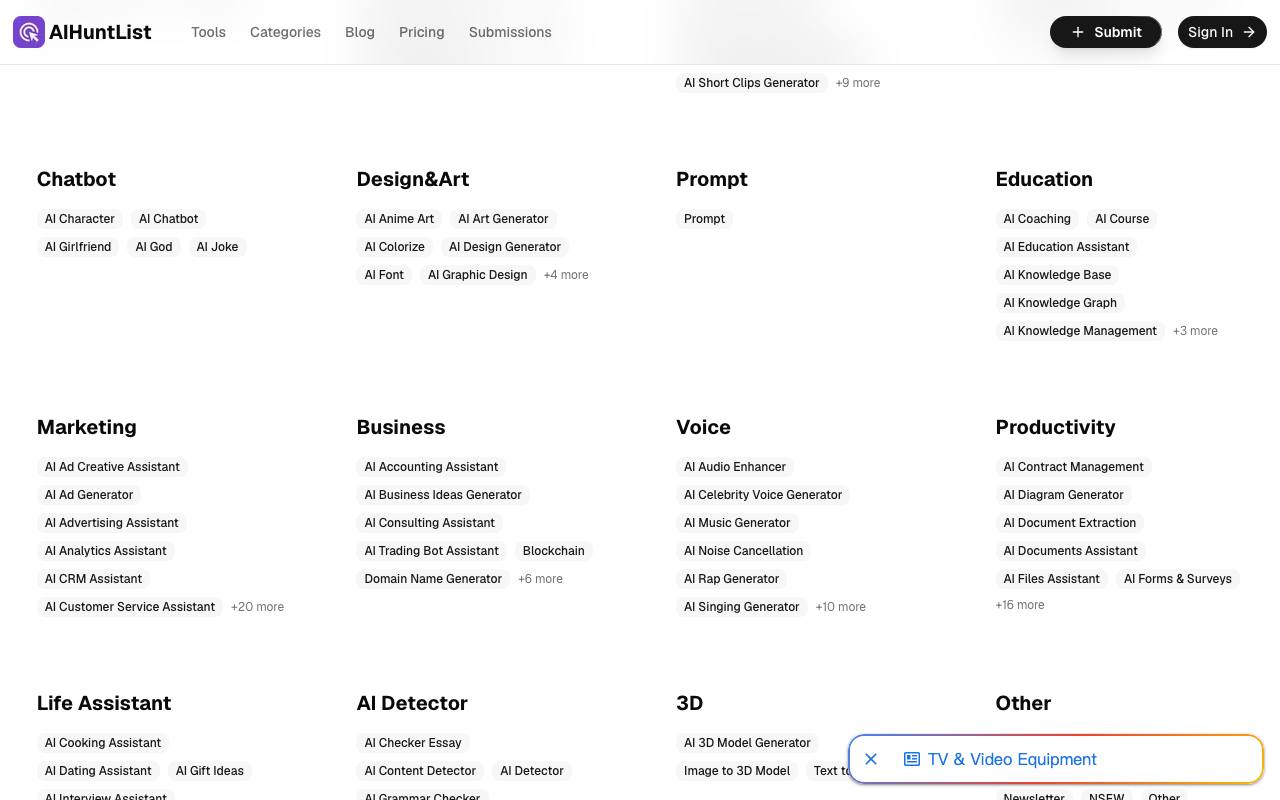This screenshot has height=800, width=1280.
Task: Select the AI Diagram Generator tag
Action: (1063, 495)
